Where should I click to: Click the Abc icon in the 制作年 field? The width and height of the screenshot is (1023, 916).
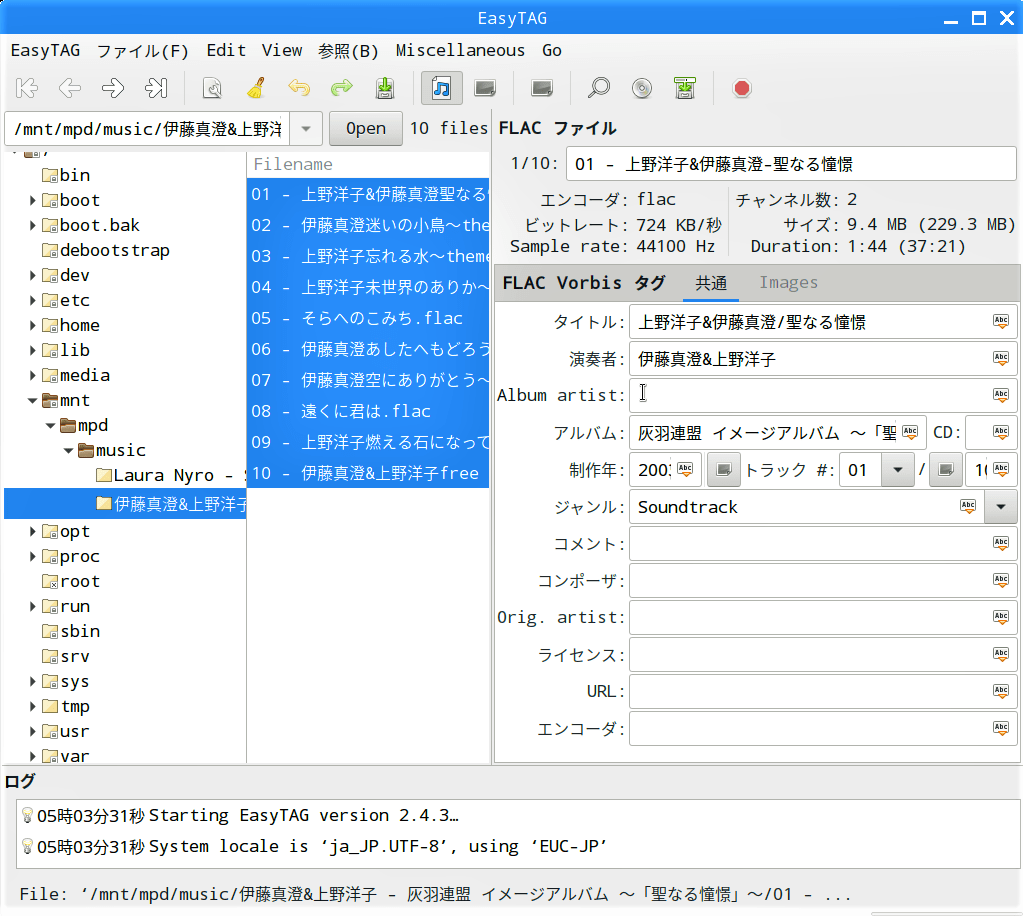(685, 469)
